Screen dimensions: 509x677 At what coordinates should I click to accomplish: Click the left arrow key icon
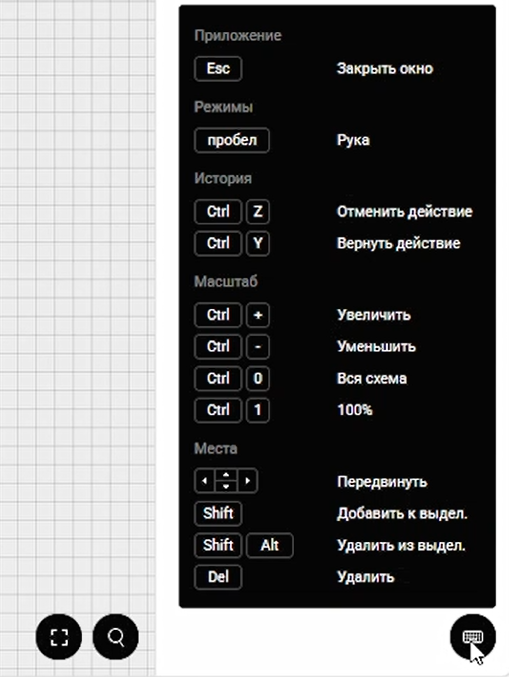(x=204, y=481)
